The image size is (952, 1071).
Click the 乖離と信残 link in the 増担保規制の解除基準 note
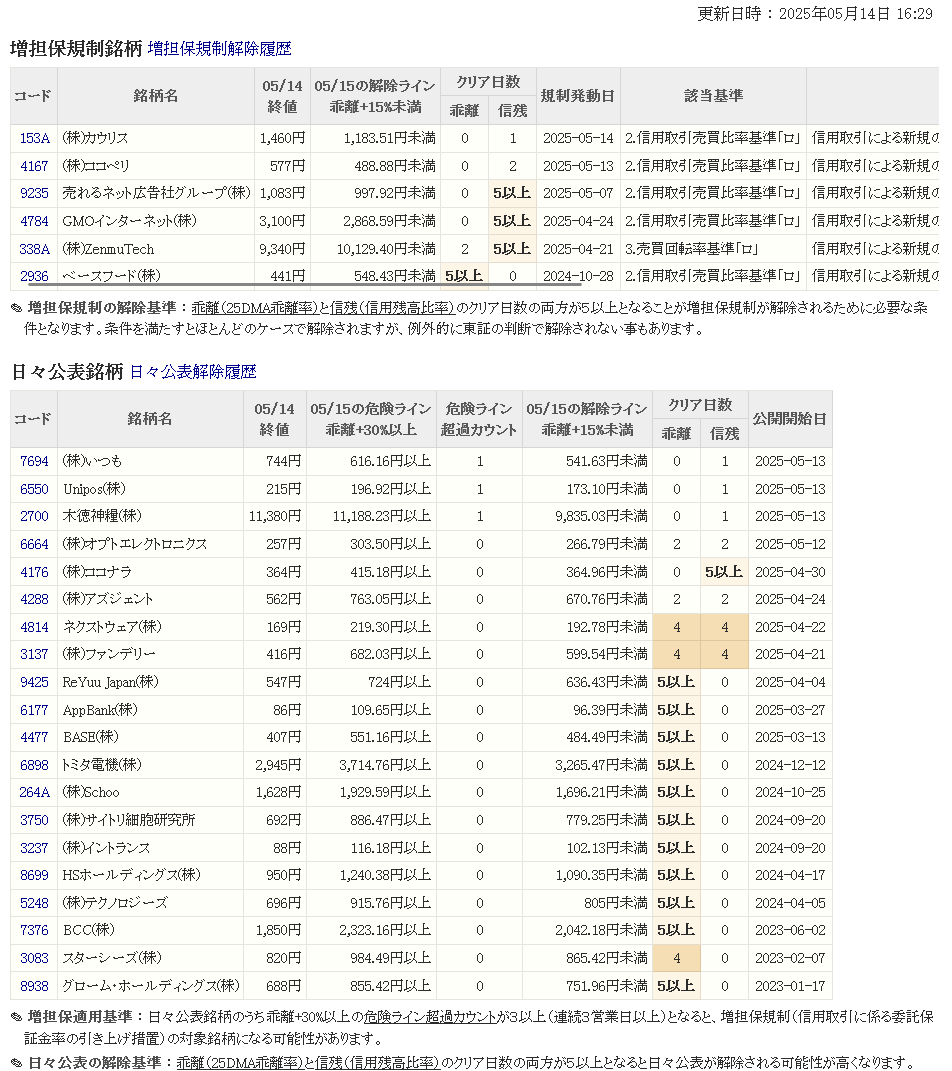pyautogui.click(x=323, y=308)
